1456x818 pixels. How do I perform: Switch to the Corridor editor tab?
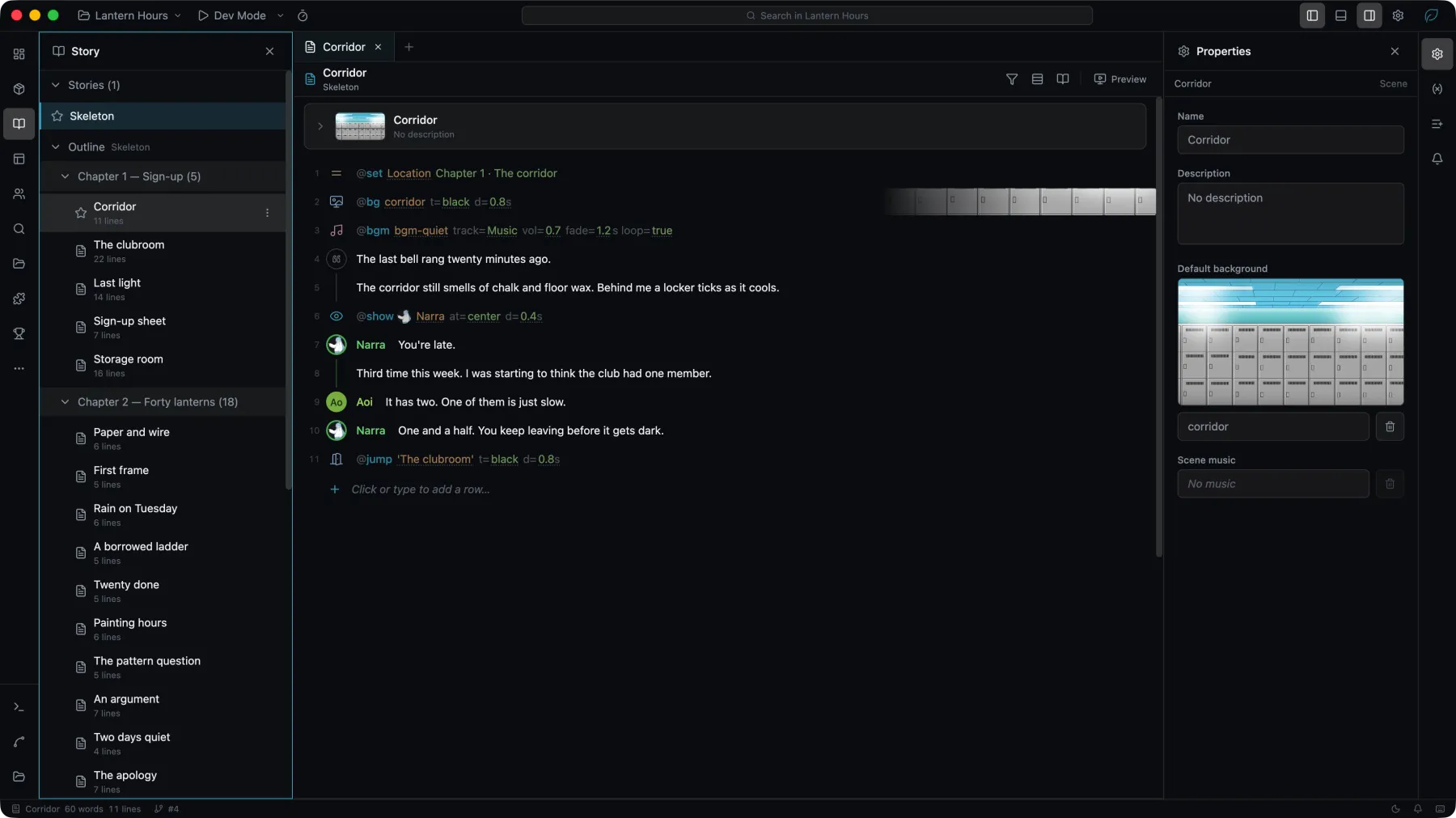pyautogui.click(x=344, y=47)
